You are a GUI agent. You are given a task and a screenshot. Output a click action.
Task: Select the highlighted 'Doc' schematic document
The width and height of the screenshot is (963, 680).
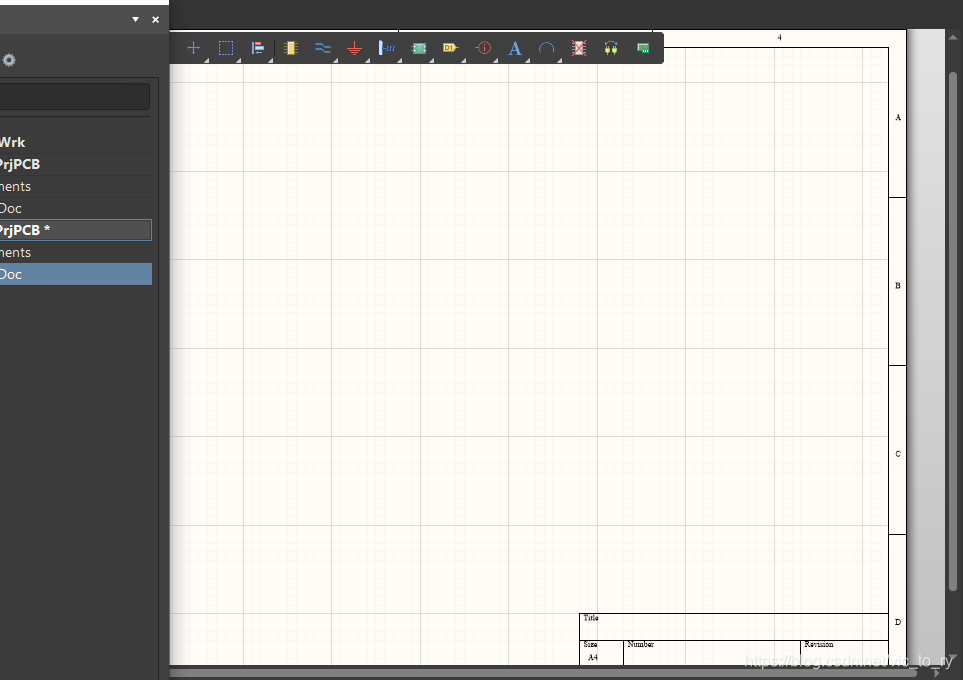(76, 275)
